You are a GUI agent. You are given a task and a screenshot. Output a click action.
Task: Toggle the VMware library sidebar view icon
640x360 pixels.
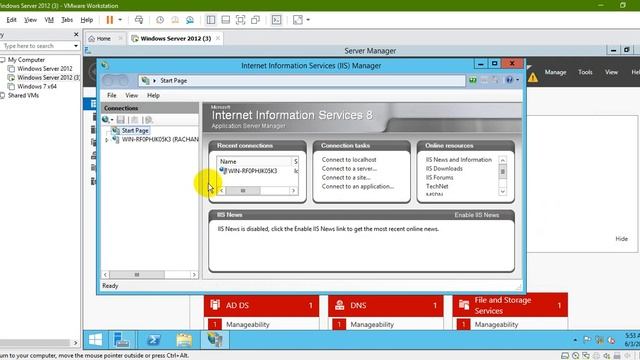click(x=211, y=20)
